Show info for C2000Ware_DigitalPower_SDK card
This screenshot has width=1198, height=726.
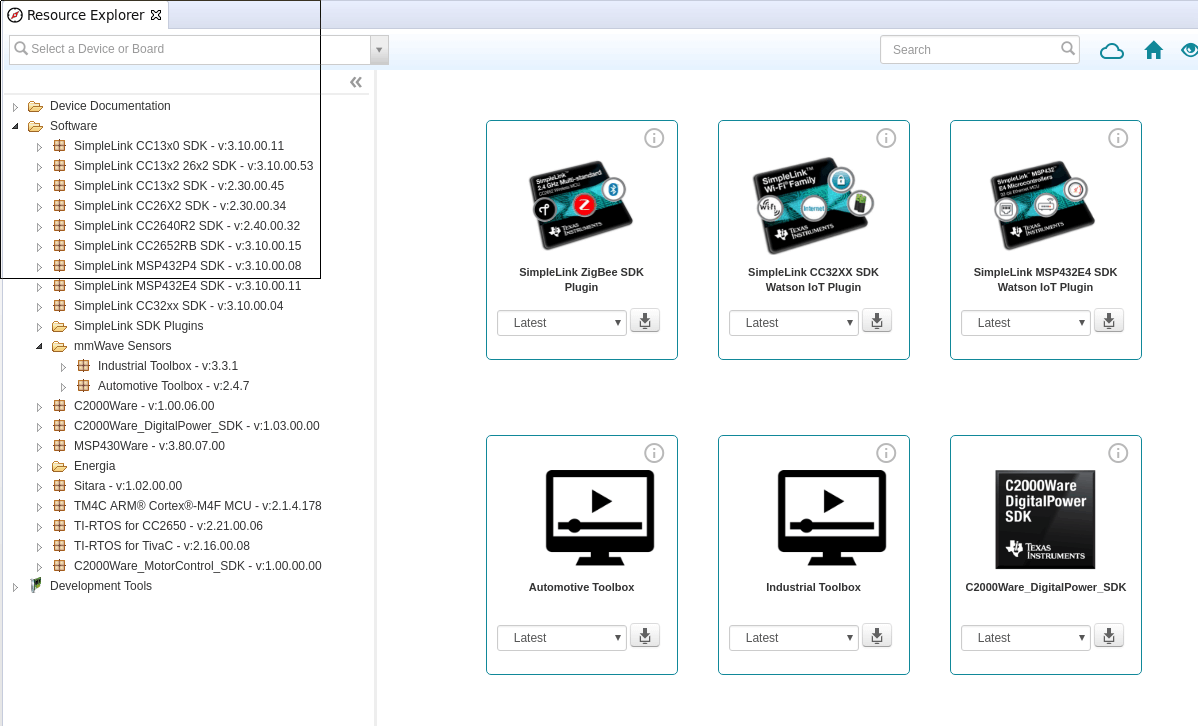pyautogui.click(x=1118, y=453)
